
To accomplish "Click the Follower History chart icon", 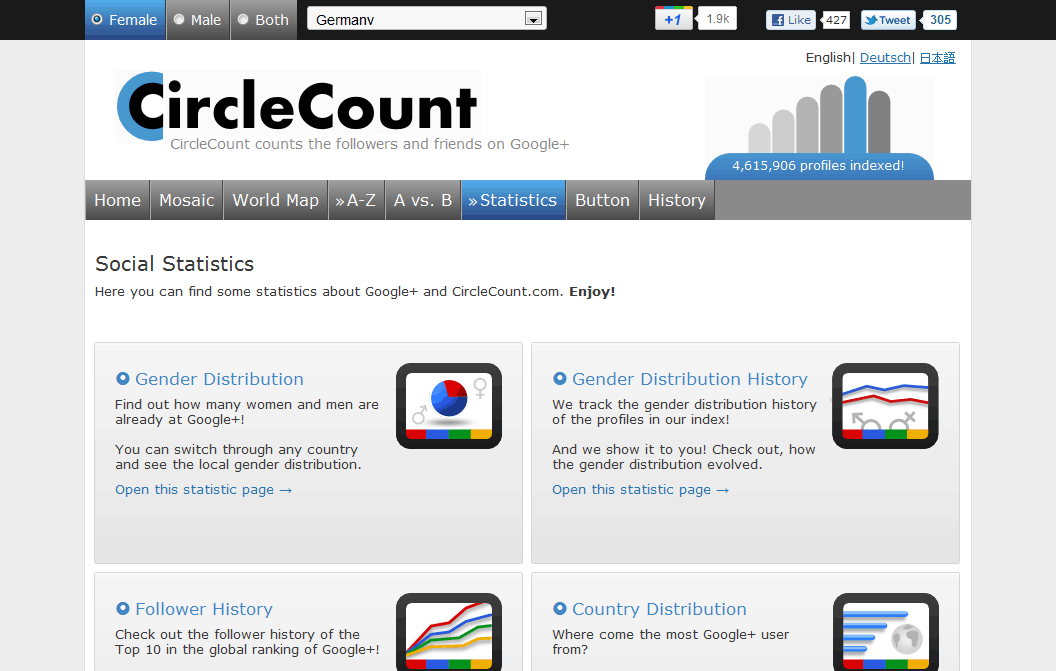I will tap(449, 632).
